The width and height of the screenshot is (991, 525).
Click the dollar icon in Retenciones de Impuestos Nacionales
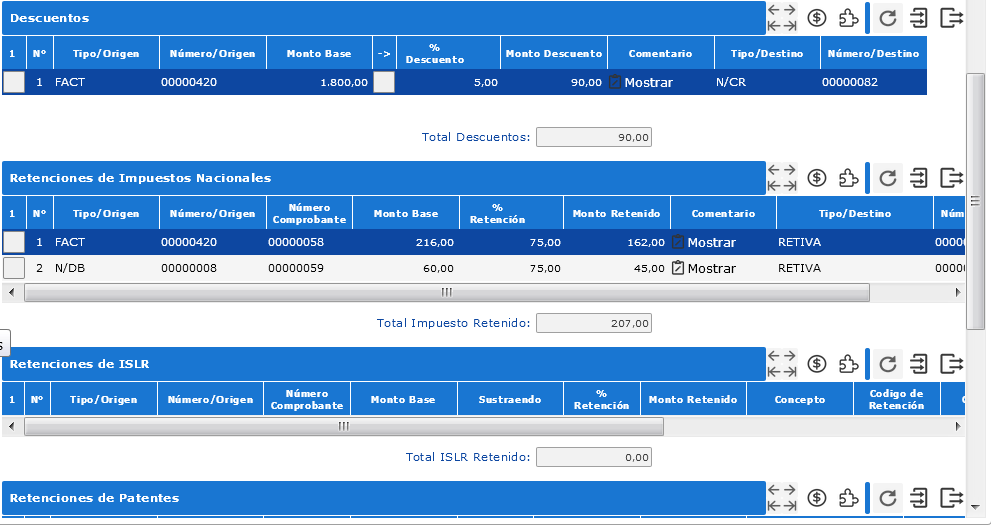click(817, 178)
